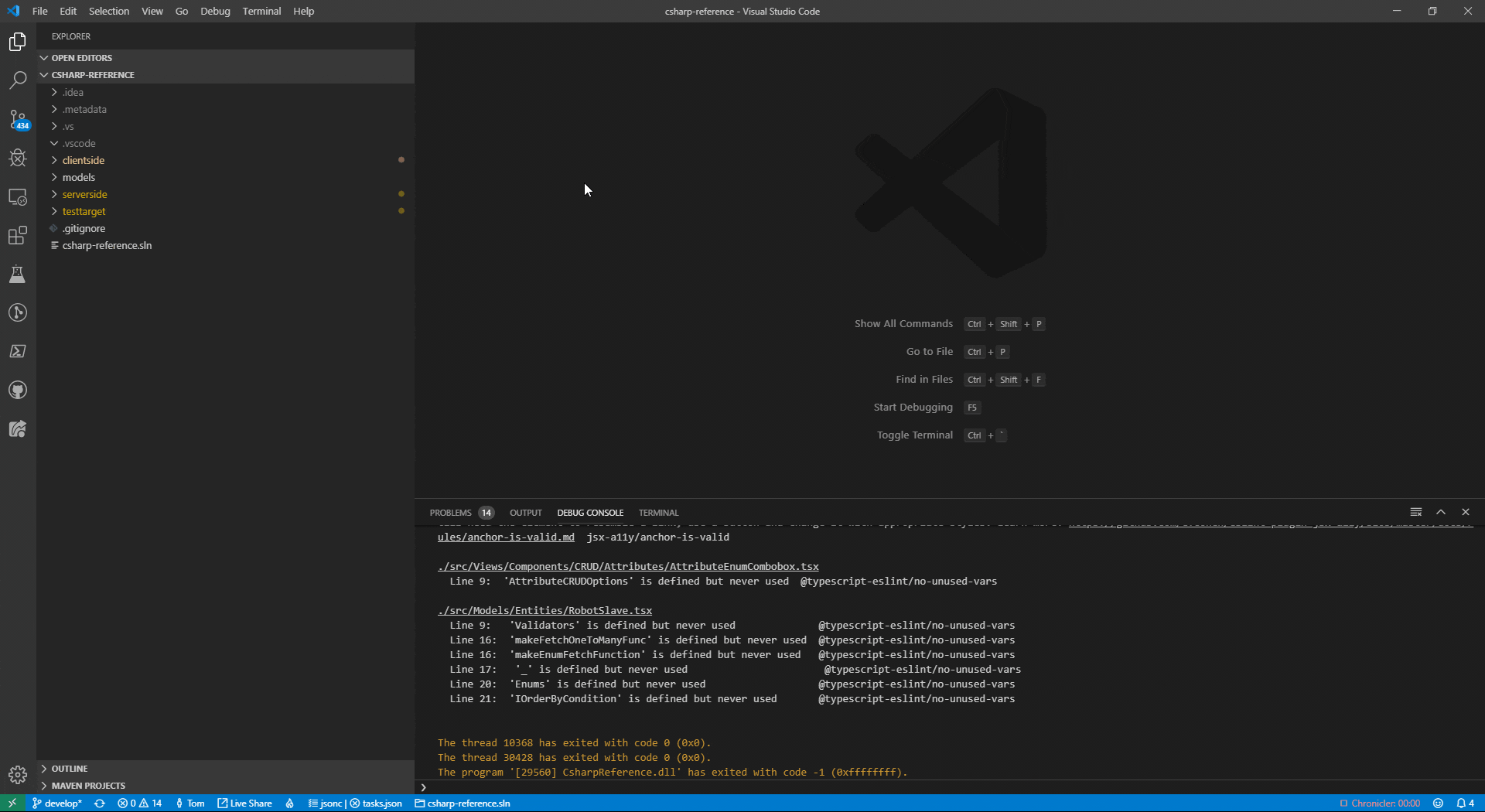Open the GitHub icon in activity bar
This screenshot has width=1485, height=812.
tap(18, 390)
